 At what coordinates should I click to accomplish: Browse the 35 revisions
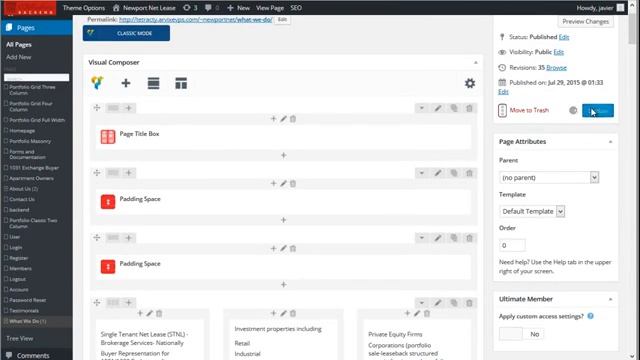click(556, 68)
